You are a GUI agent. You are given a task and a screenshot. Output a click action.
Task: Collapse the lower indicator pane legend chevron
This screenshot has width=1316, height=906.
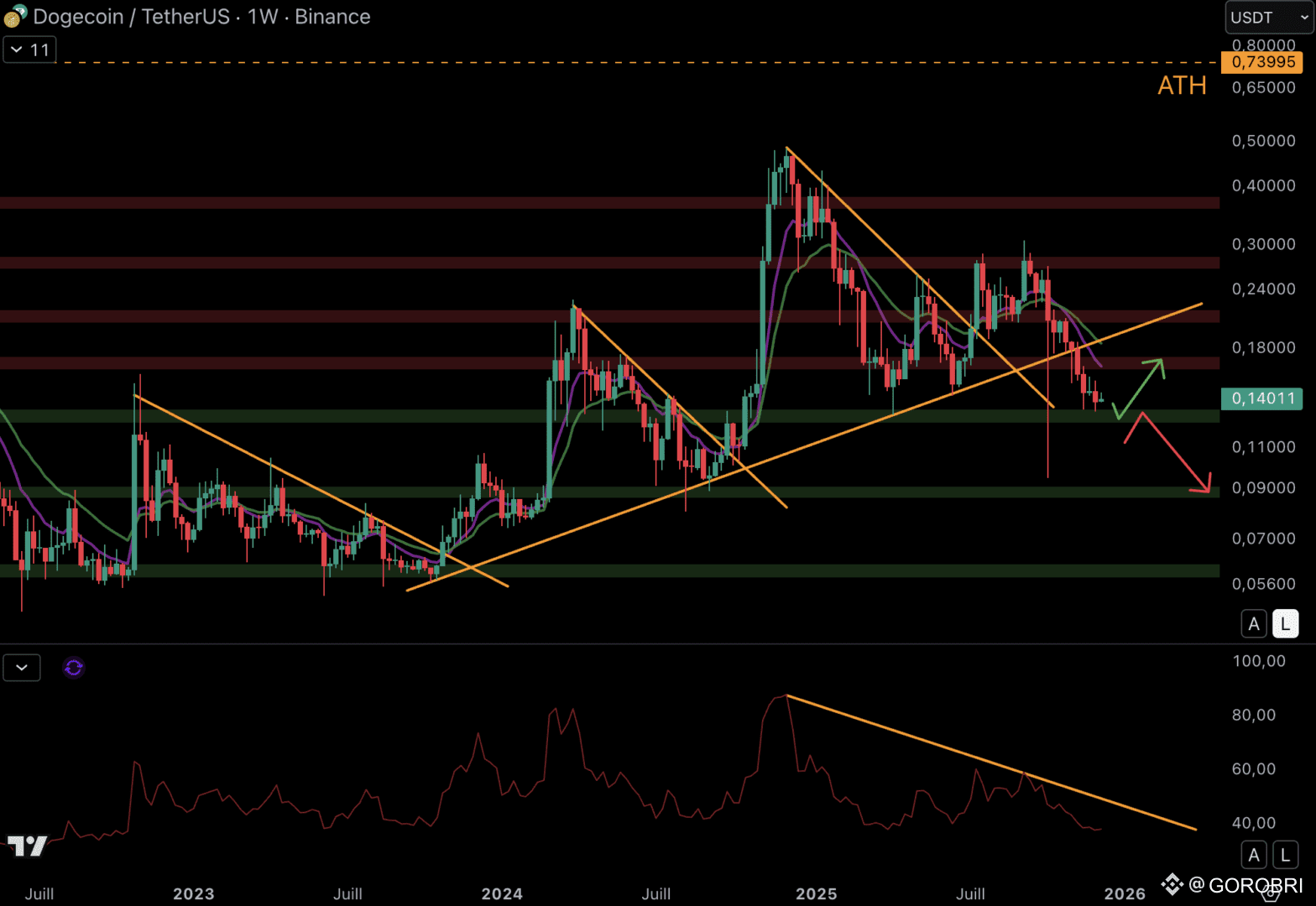pos(22,668)
